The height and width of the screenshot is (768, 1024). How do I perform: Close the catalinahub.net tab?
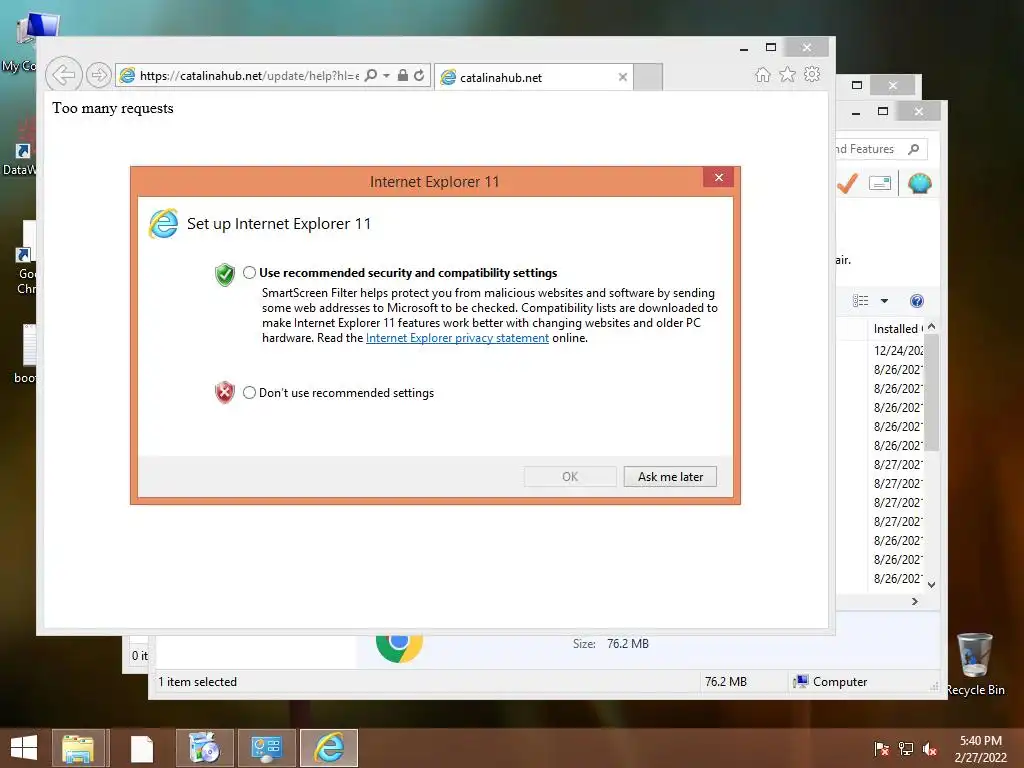[623, 77]
